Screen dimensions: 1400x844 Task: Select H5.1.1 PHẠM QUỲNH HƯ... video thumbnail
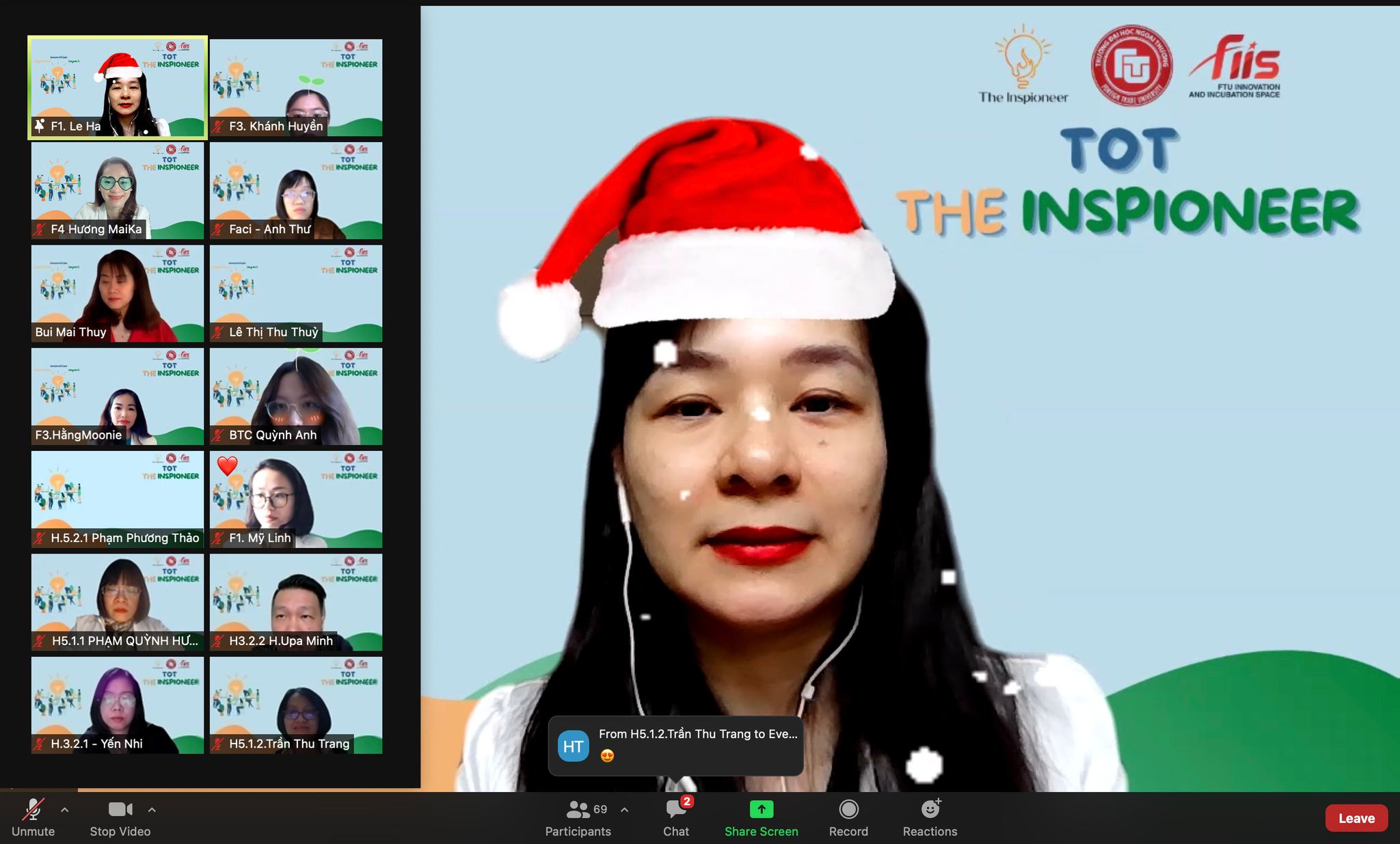coord(118,602)
